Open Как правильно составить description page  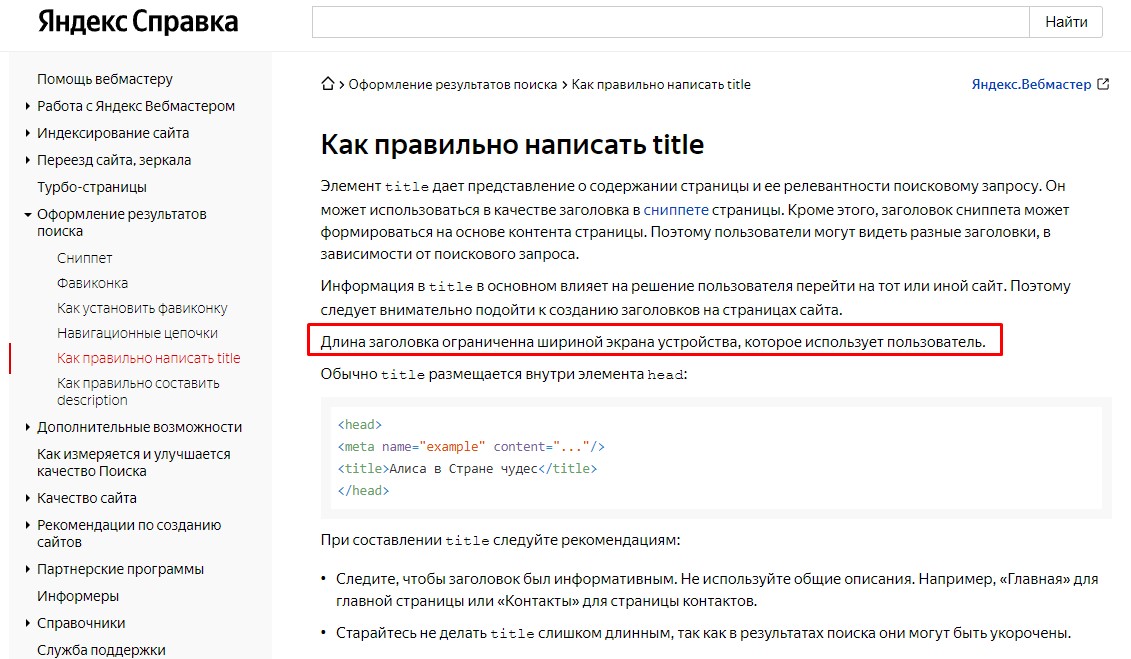click(x=138, y=392)
